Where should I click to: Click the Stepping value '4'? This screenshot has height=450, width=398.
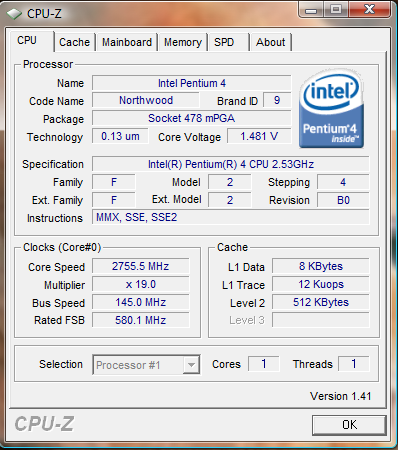343,182
